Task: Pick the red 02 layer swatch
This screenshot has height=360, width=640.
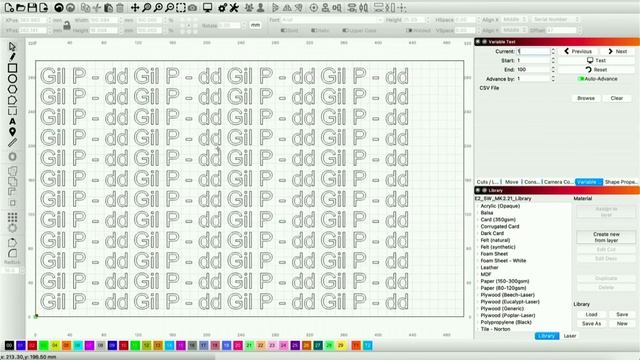Action: tap(32, 346)
